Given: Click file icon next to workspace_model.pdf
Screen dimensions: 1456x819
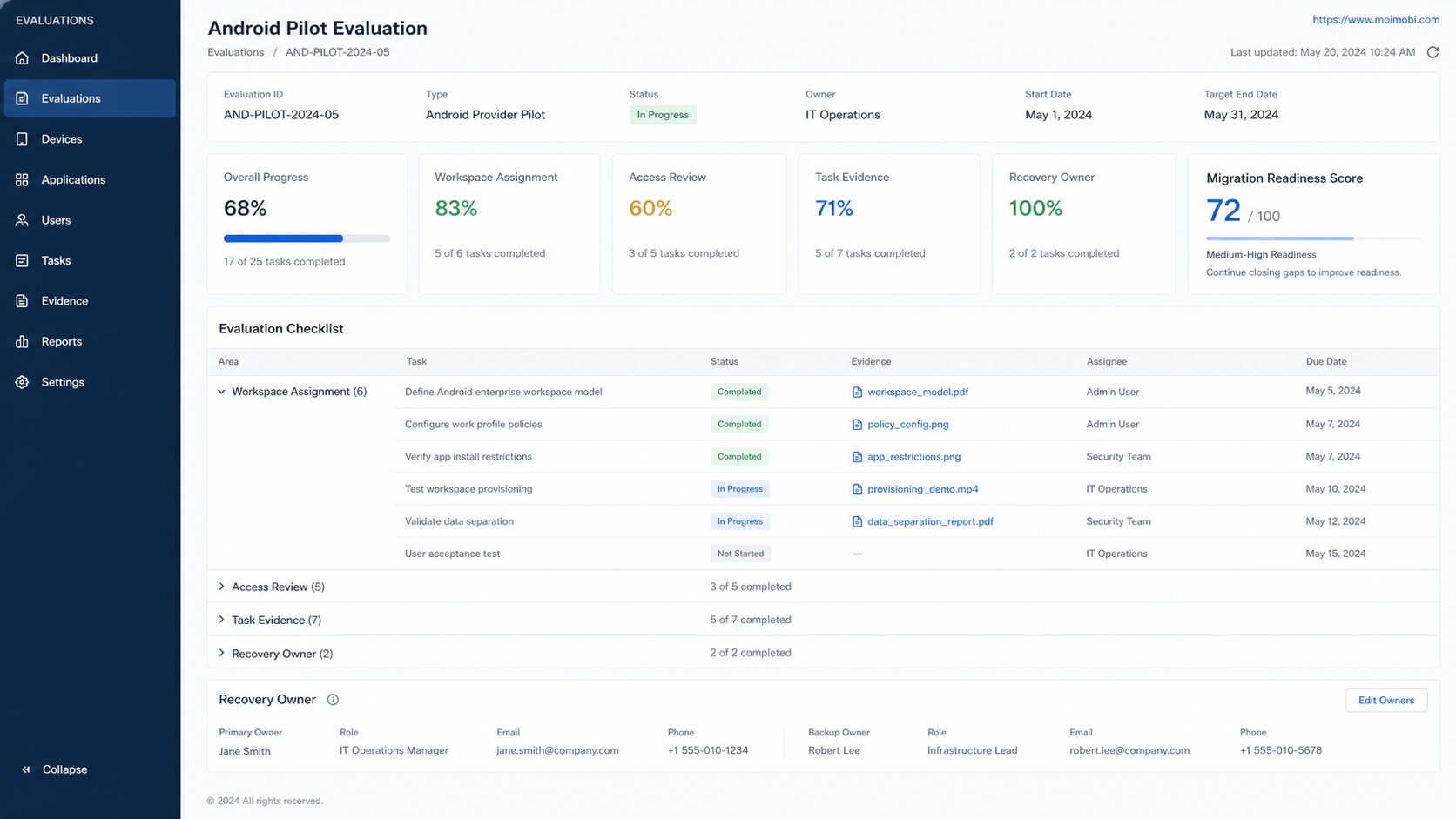Looking at the screenshot, I should click(x=857, y=393).
